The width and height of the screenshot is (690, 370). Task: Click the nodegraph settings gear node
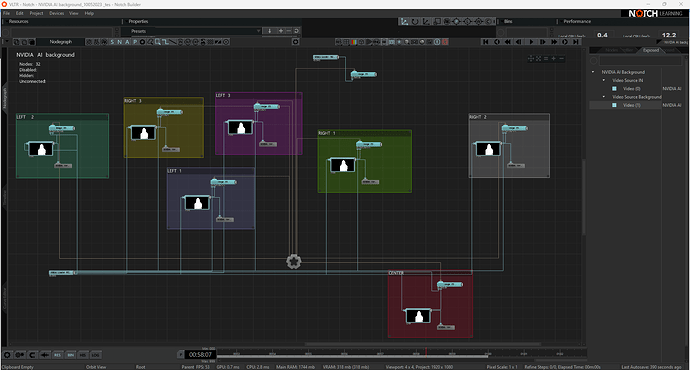coord(294,261)
